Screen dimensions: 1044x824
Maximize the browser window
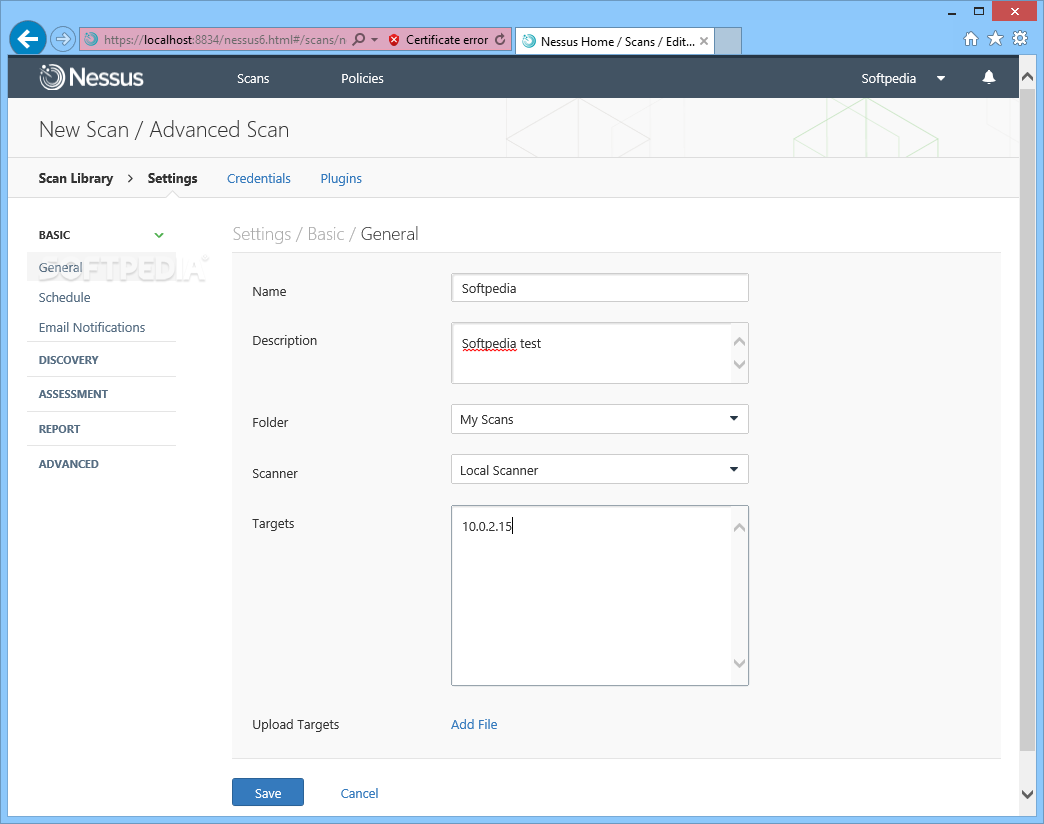pyautogui.click(x=979, y=11)
